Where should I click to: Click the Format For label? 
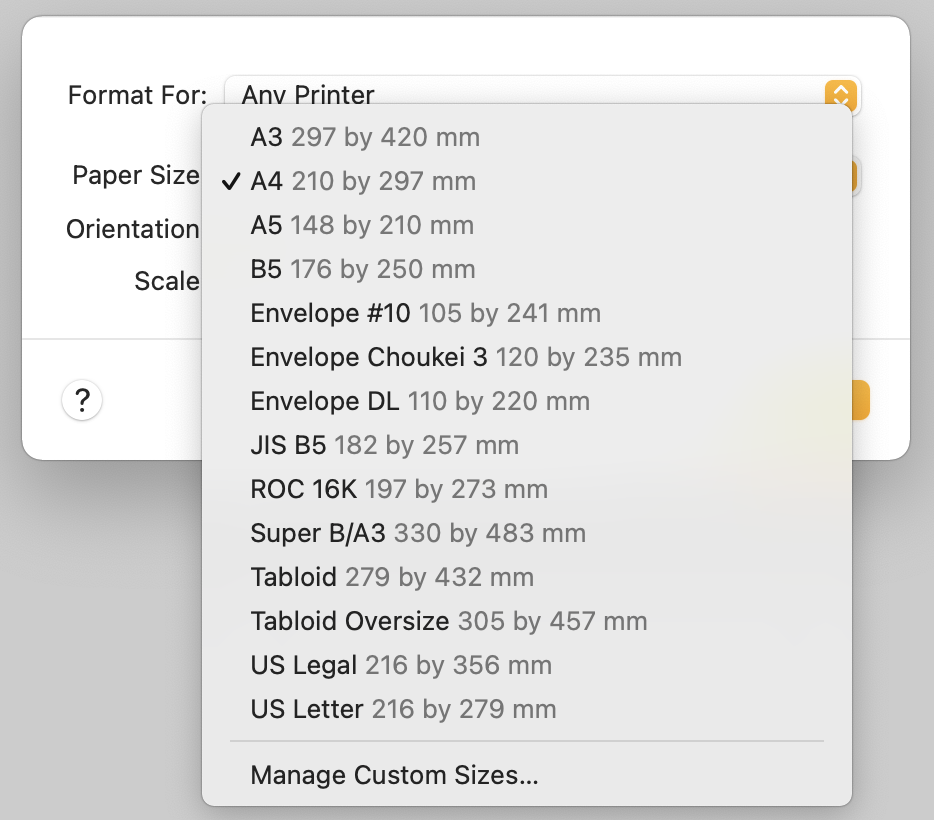click(x=137, y=95)
